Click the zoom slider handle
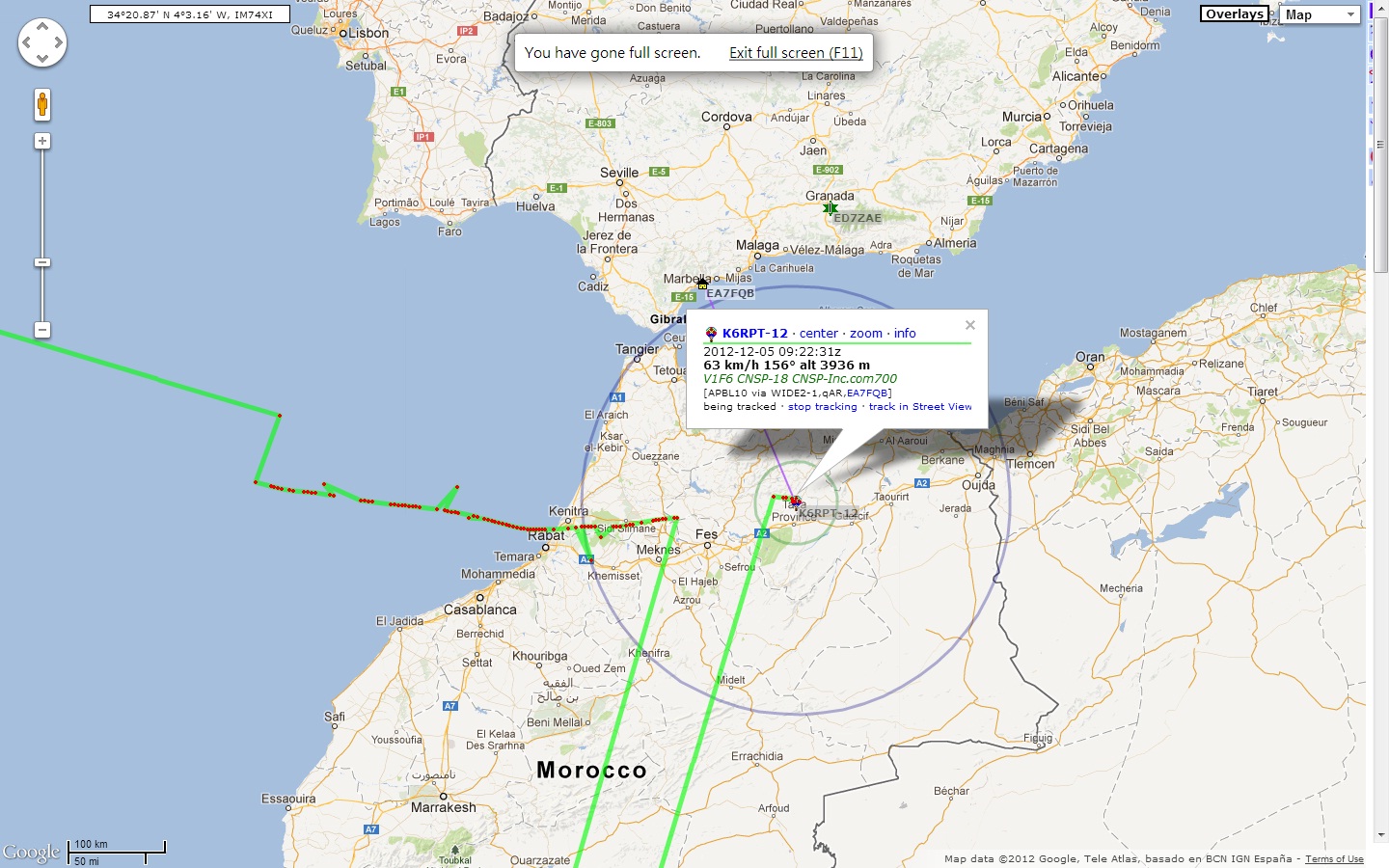Image resolution: width=1389 pixels, height=868 pixels. [x=42, y=262]
